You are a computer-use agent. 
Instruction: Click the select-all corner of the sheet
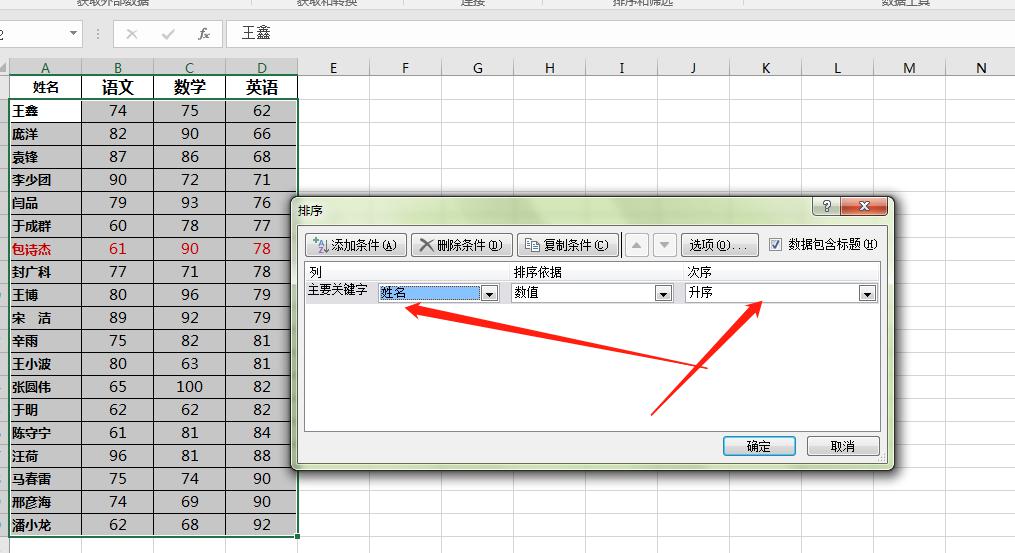[x=4, y=67]
